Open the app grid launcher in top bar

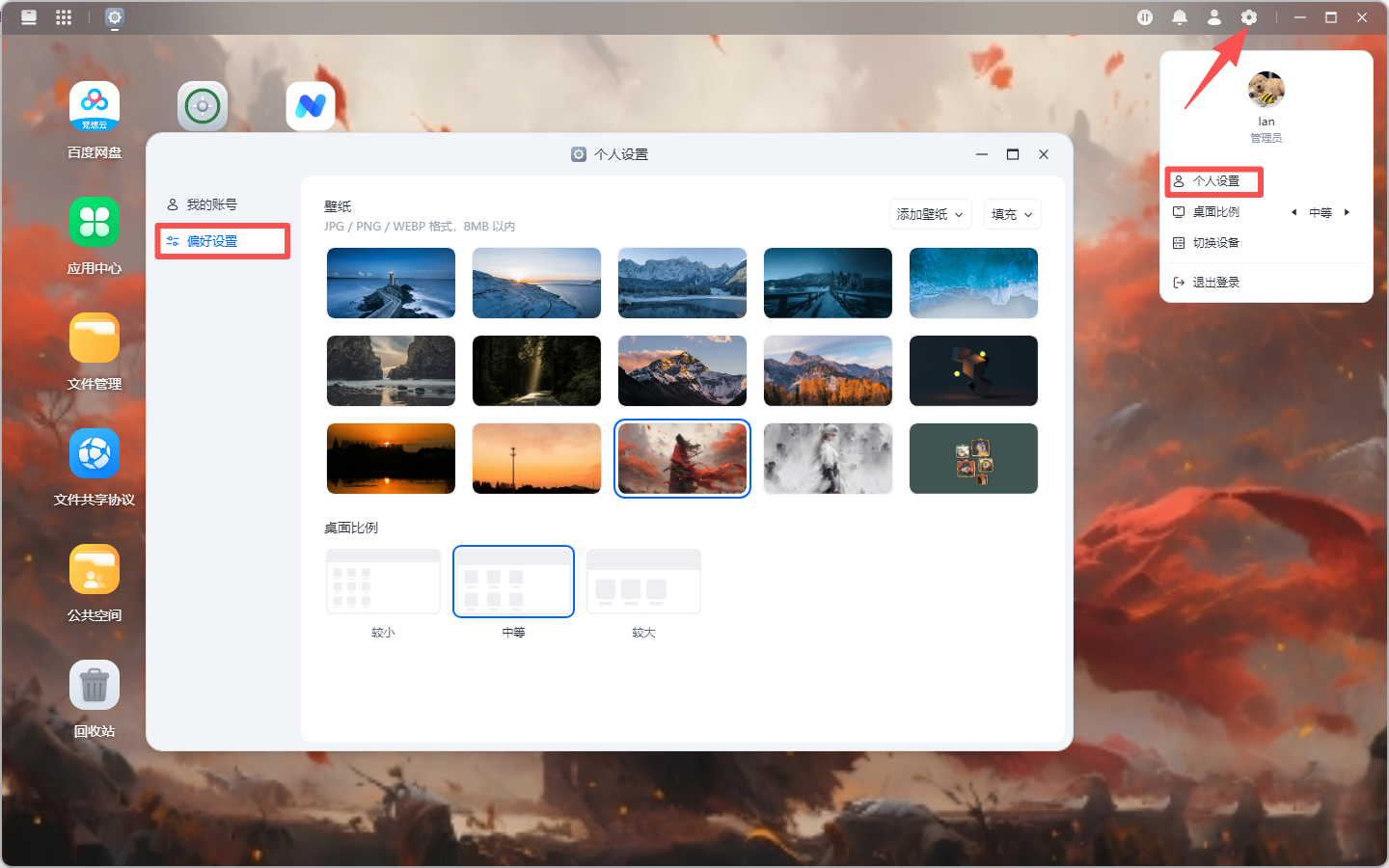(x=64, y=17)
